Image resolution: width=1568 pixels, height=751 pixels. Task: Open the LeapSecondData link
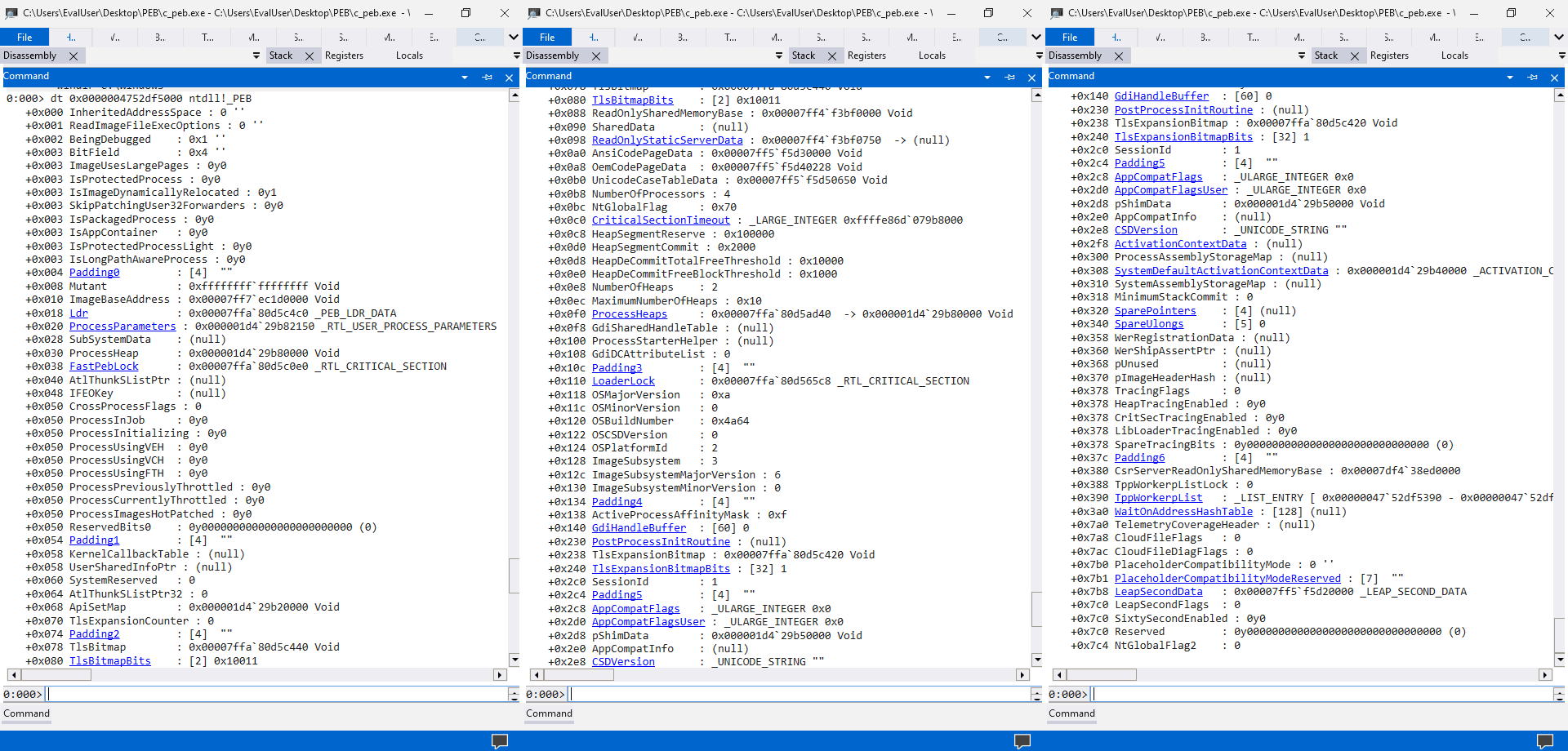click(1158, 592)
